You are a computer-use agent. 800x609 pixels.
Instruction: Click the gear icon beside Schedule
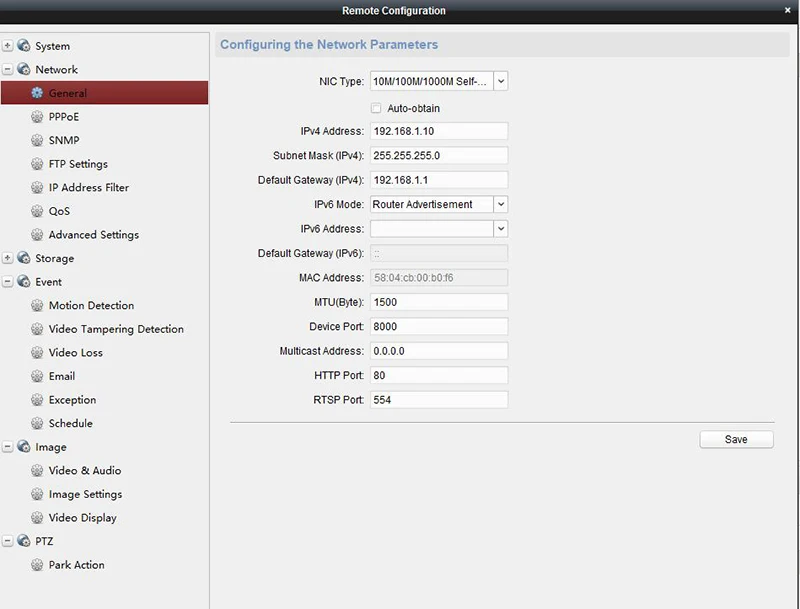pyautogui.click(x=37, y=423)
